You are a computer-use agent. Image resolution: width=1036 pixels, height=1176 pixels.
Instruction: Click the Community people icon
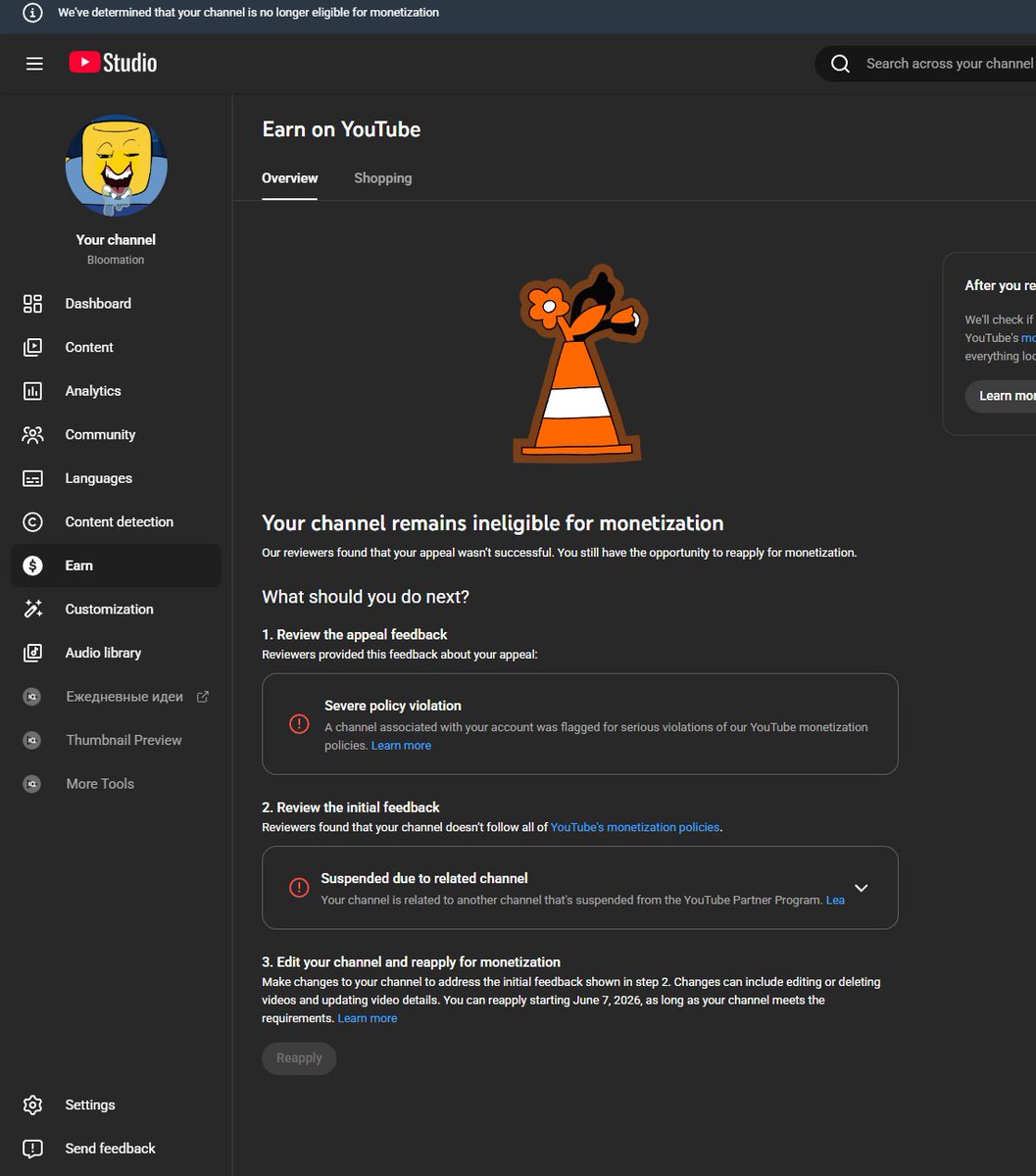(32, 434)
